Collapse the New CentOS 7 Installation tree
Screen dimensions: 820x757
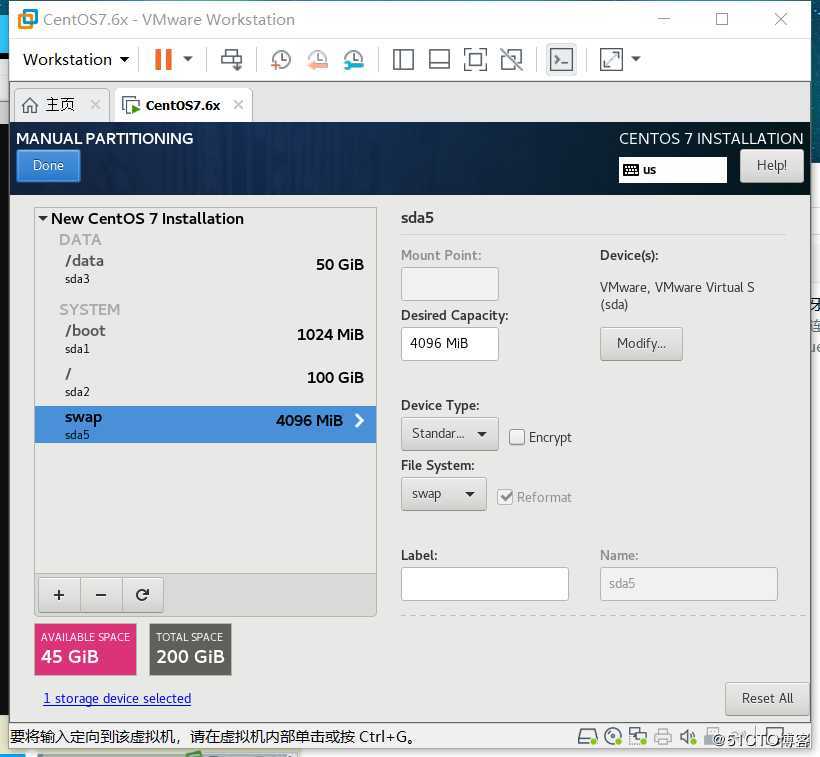(x=43, y=219)
